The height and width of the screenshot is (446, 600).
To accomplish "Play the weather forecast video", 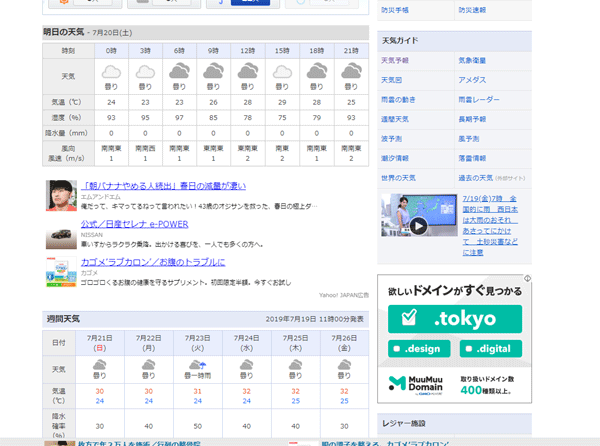I will tap(418, 226).
